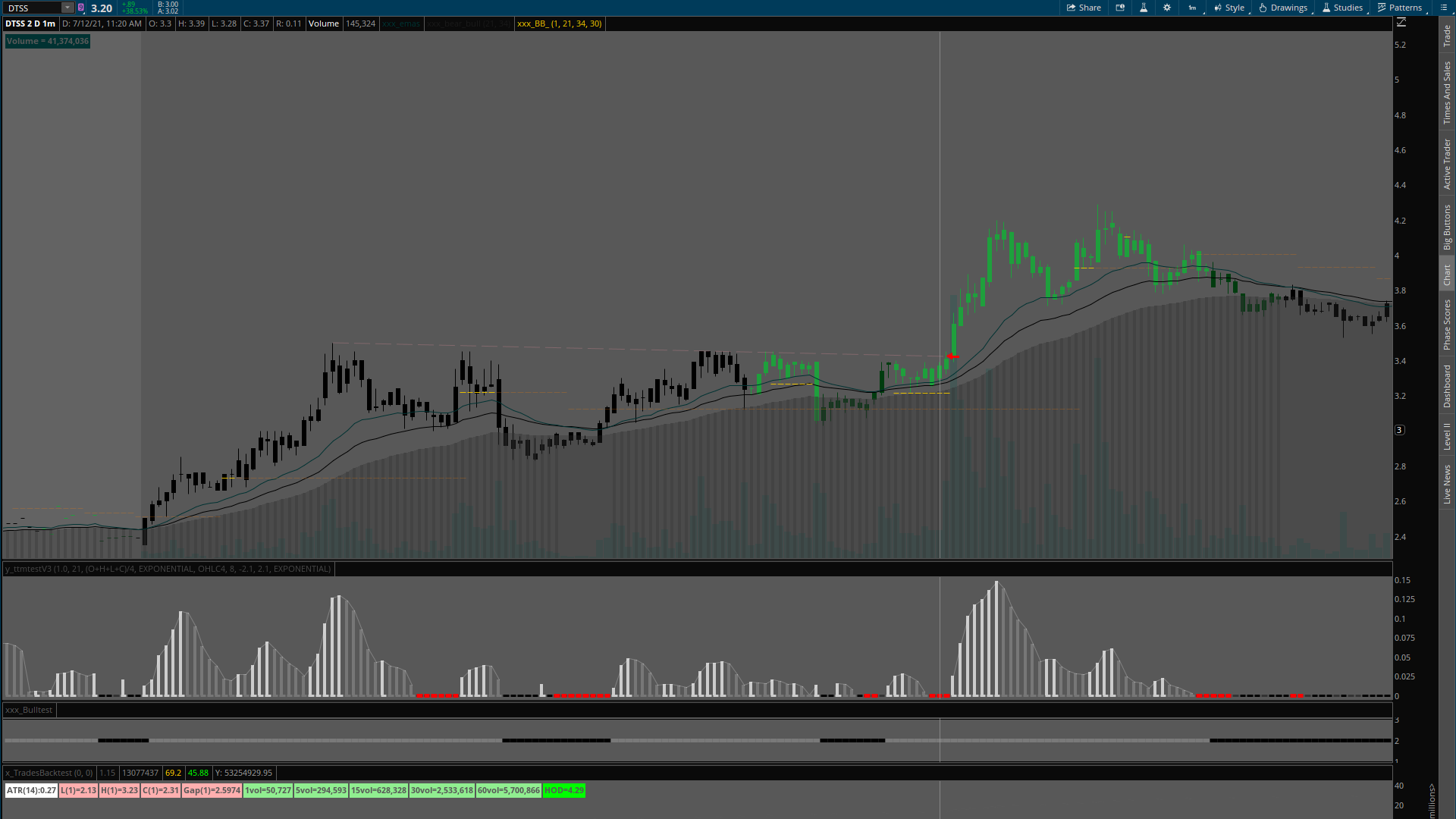The width and height of the screenshot is (1456, 819).
Task: Toggle the Level II side panel
Action: pos(1447,436)
